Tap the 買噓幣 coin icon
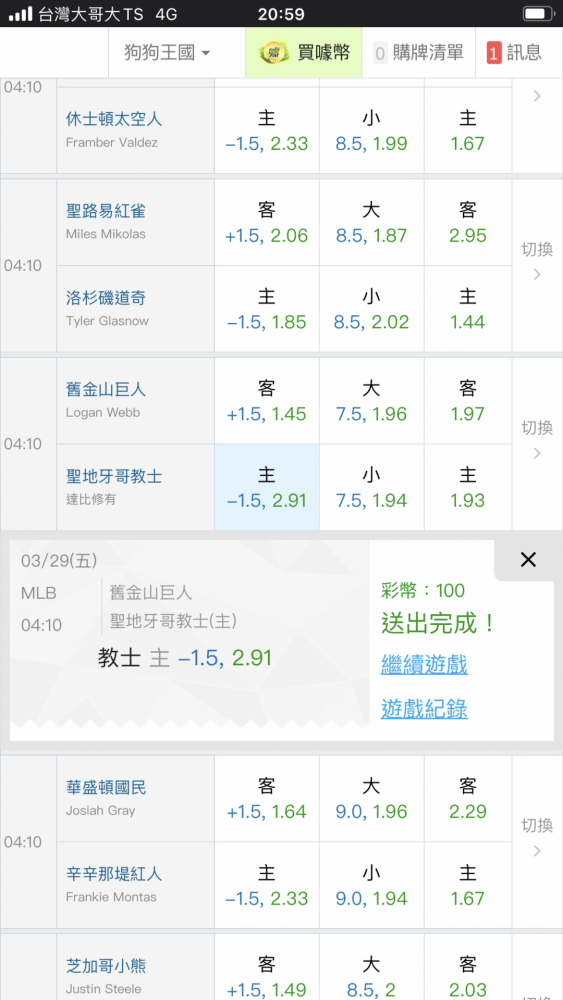 pos(274,52)
